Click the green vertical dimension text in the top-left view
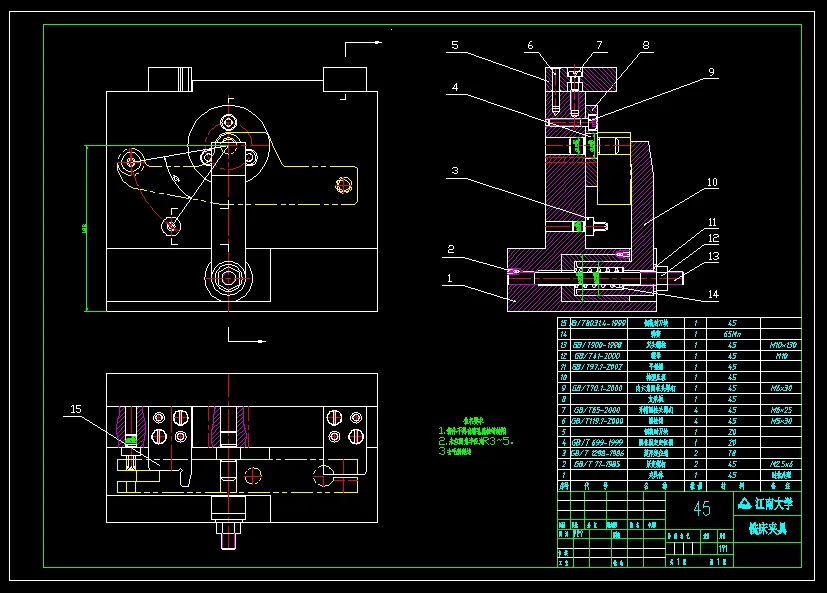This screenshot has height=593, width=827. pyautogui.click(x=84, y=228)
